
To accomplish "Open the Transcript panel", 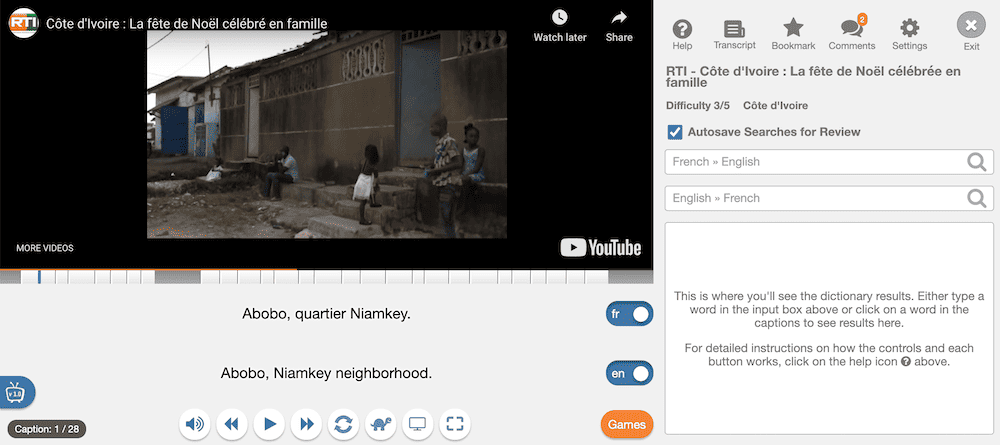I will click(x=735, y=34).
